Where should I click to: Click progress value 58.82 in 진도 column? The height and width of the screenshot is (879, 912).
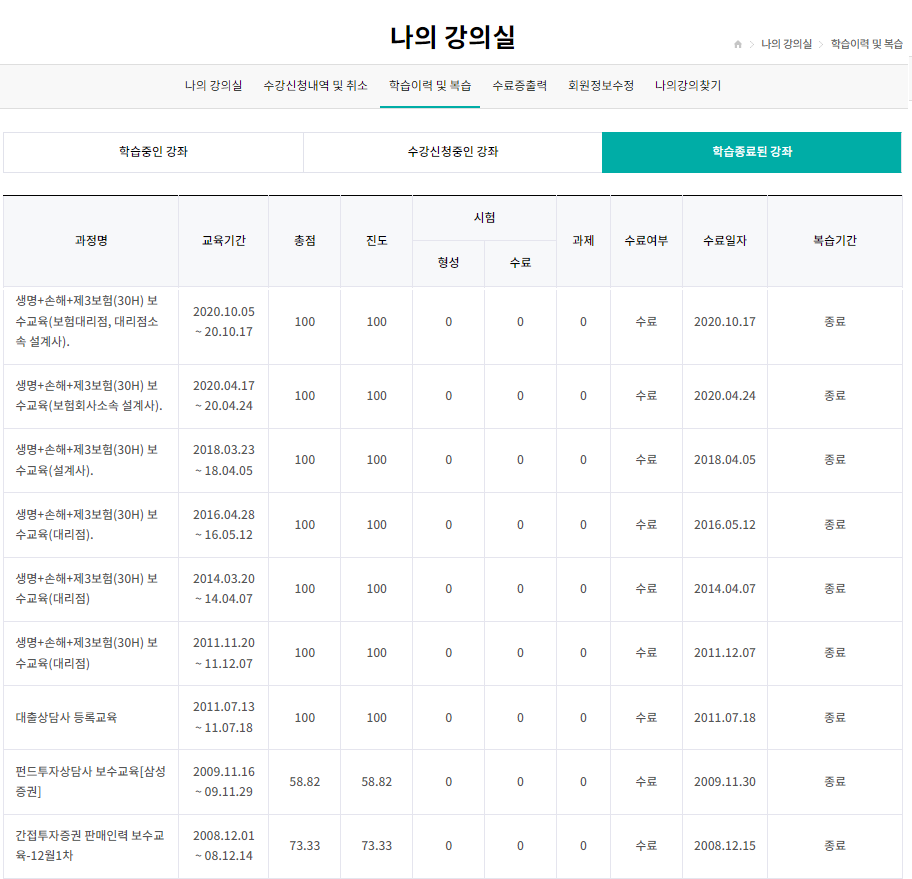point(377,782)
